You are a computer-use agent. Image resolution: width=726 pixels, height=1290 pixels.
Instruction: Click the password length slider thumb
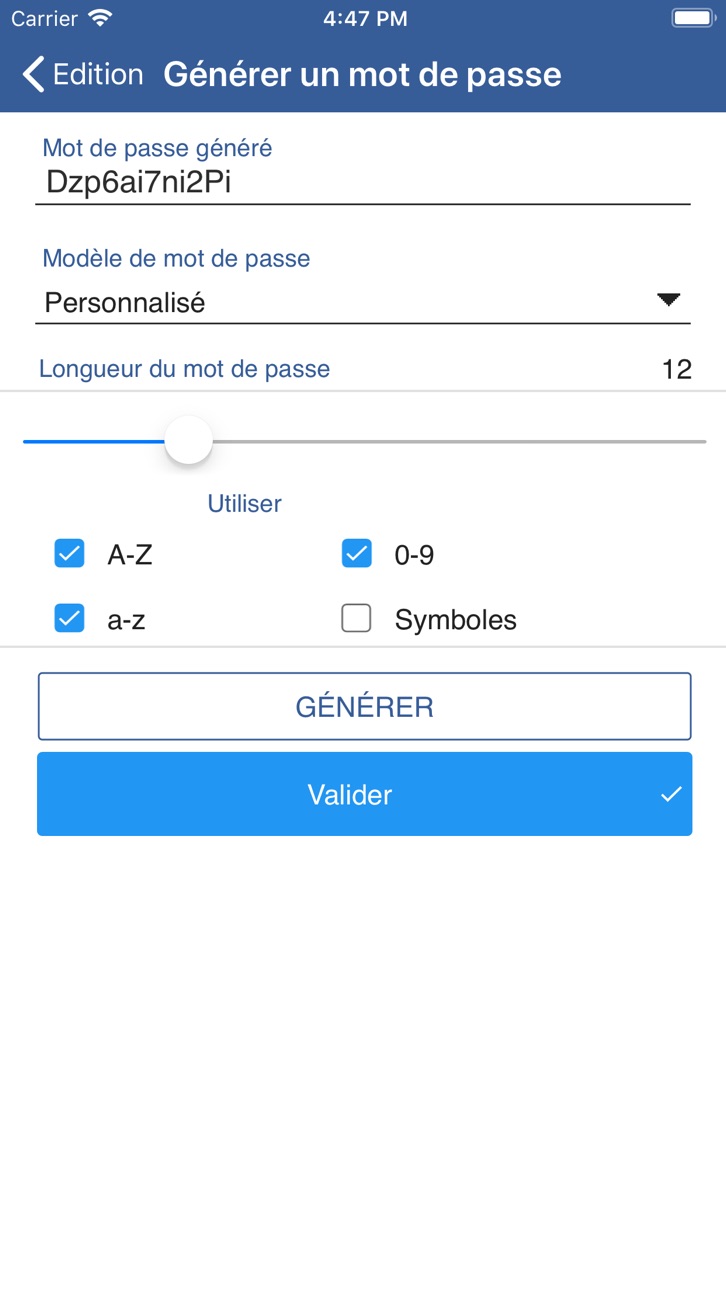189,441
